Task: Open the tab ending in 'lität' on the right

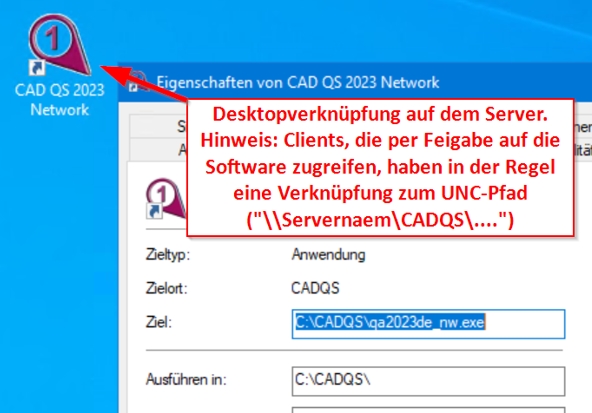Action: pos(583,150)
